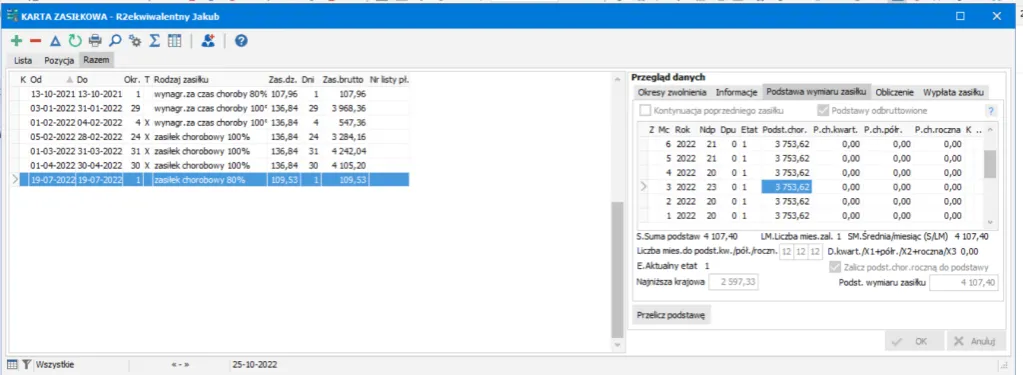Image resolution: width=1023 pixels, height=375 pixels.
Task: Click the sigma sum icon
Action: [155, 41]
